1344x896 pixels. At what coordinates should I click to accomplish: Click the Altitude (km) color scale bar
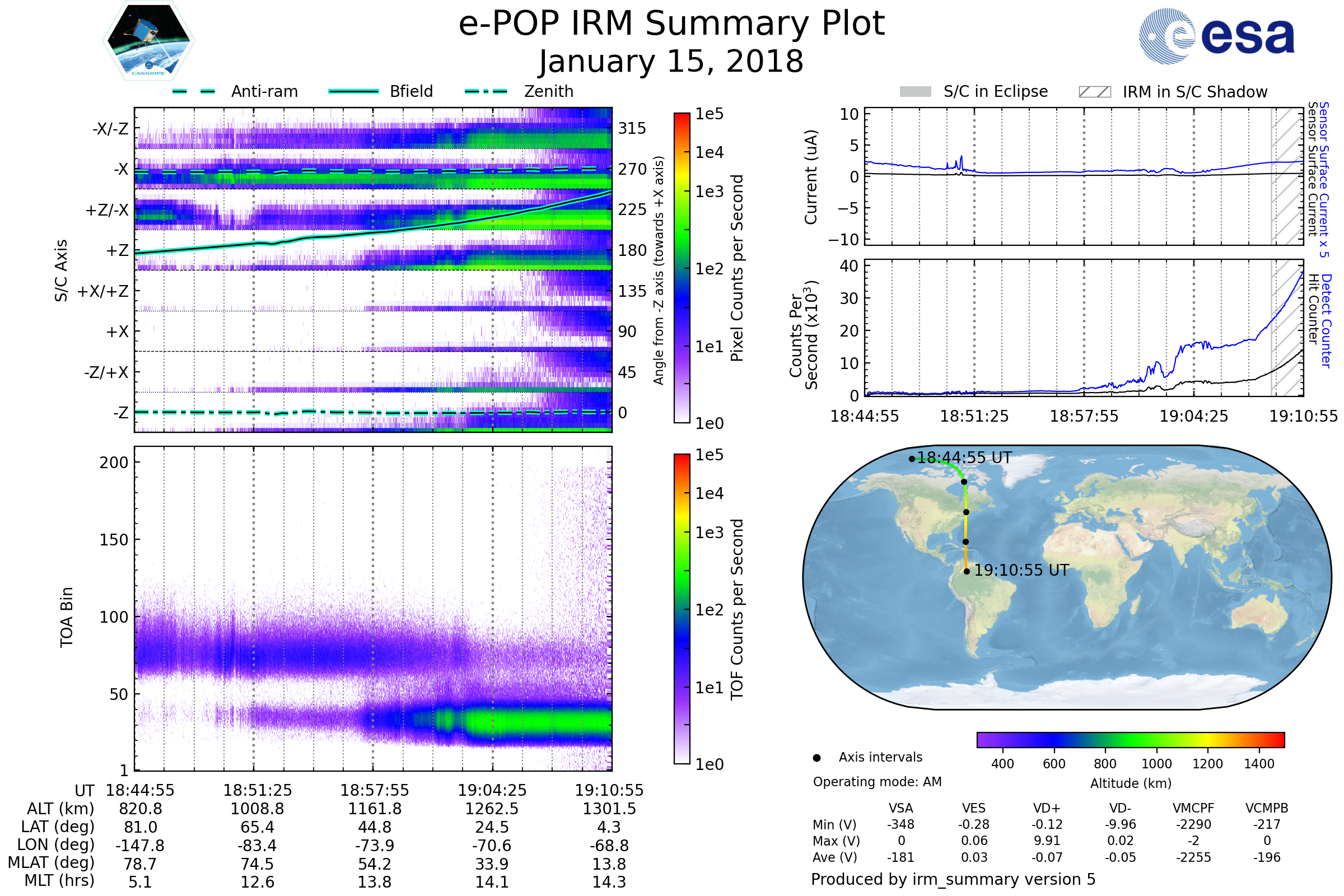[x=1130, y=739]
